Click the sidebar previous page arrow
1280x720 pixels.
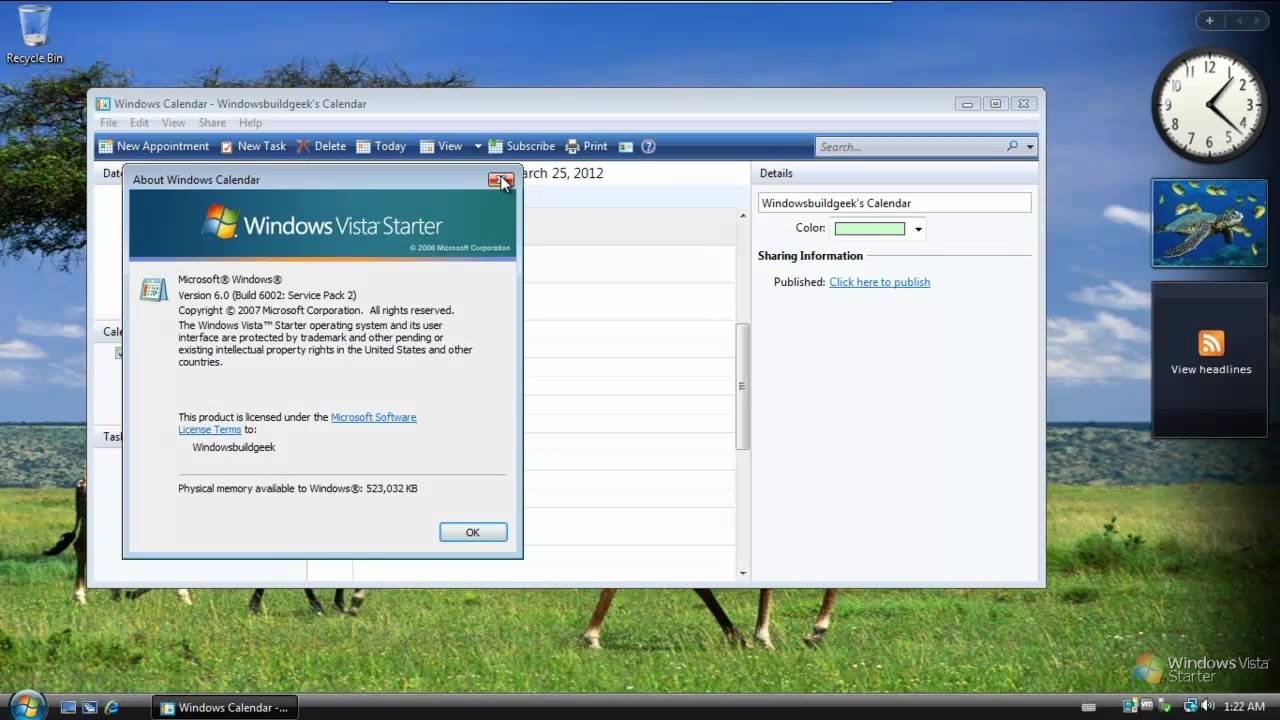[1237, 21]
